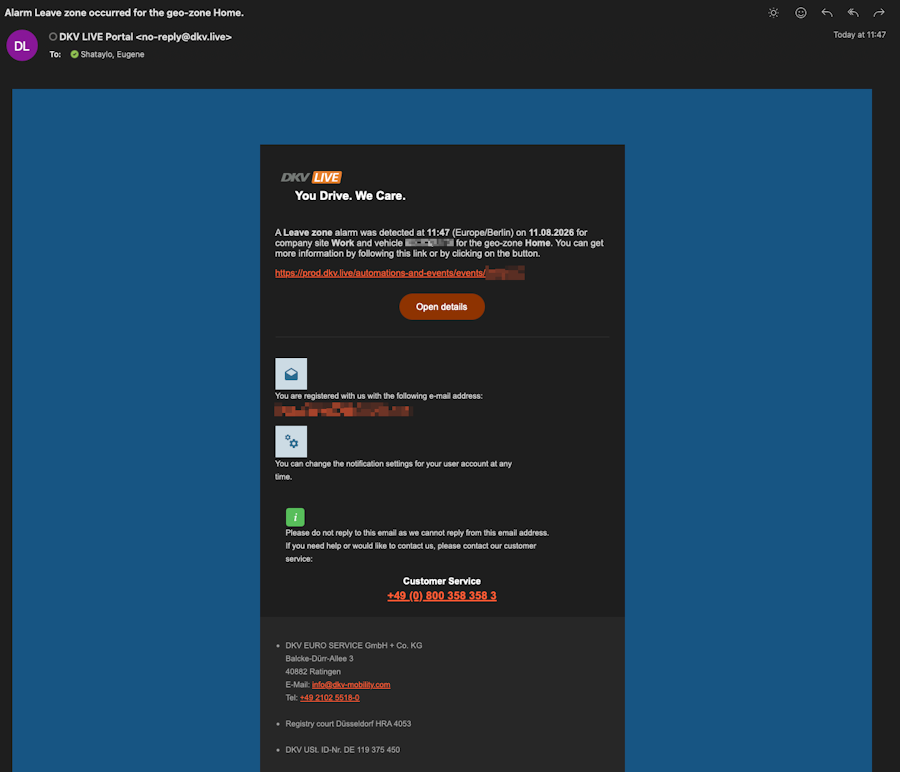Viewport: 900px width, 772px height.
Task: Click the Open details button
Action: coord(441,307)
